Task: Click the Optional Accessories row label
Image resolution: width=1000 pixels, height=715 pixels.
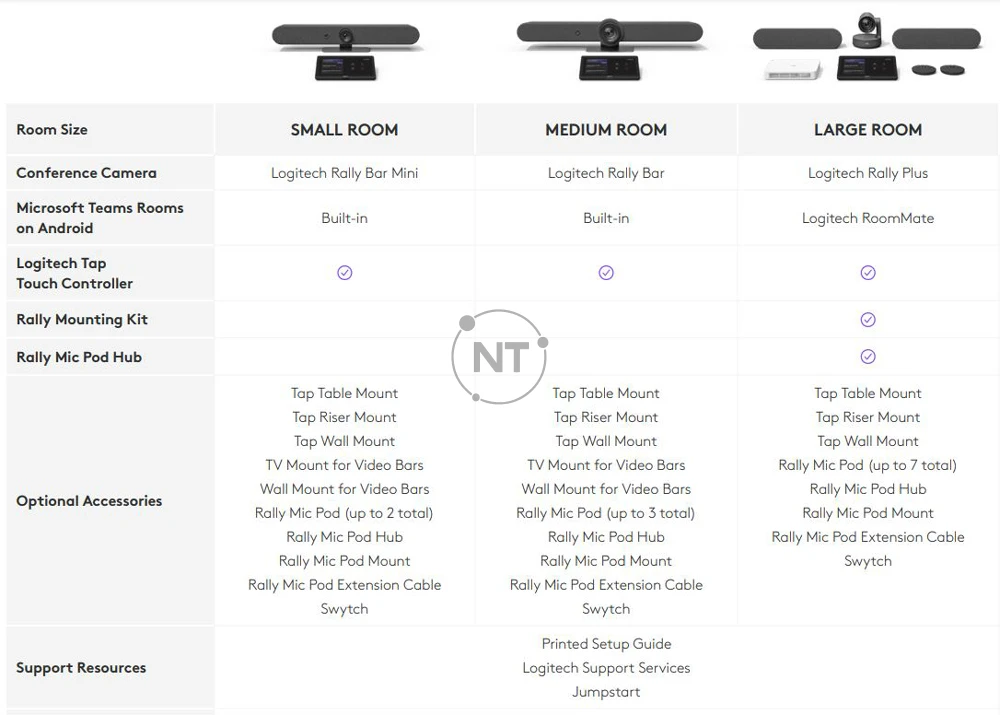Action: [x=89, y=501]
